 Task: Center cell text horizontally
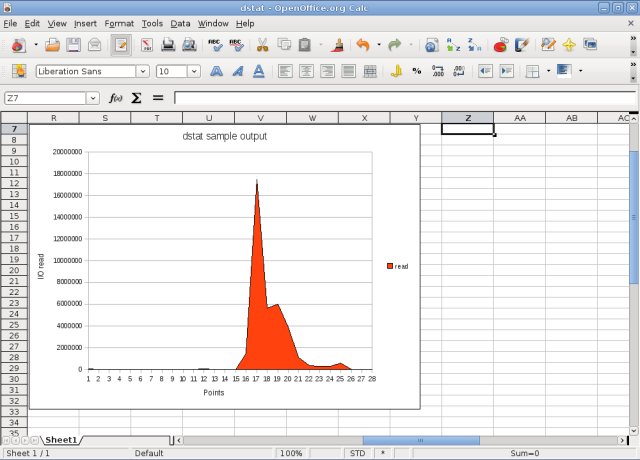tap(306, 71)
